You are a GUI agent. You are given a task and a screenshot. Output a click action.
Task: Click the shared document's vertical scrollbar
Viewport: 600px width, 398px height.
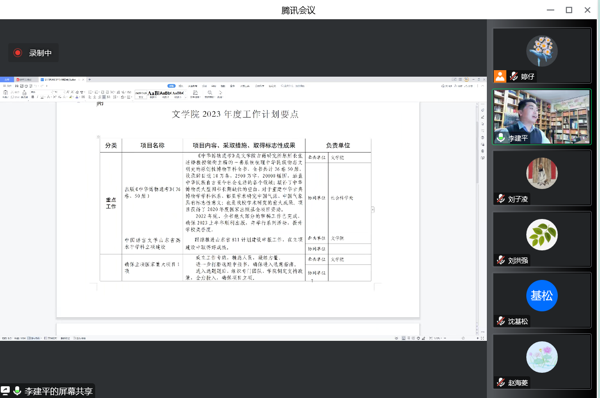click(477, 153)
